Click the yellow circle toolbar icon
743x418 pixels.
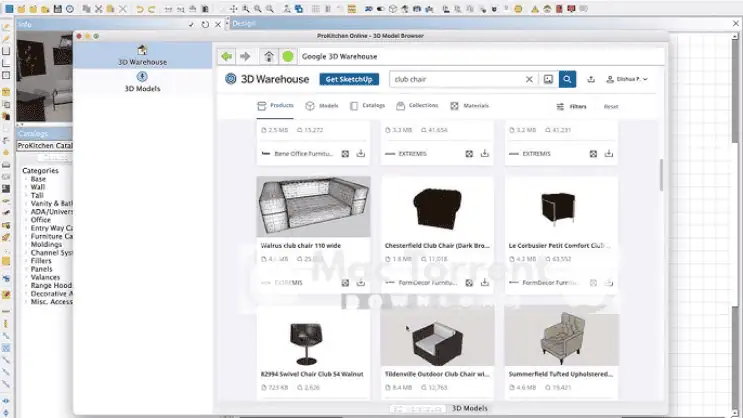pyautogui.click(x=518, y=9)
